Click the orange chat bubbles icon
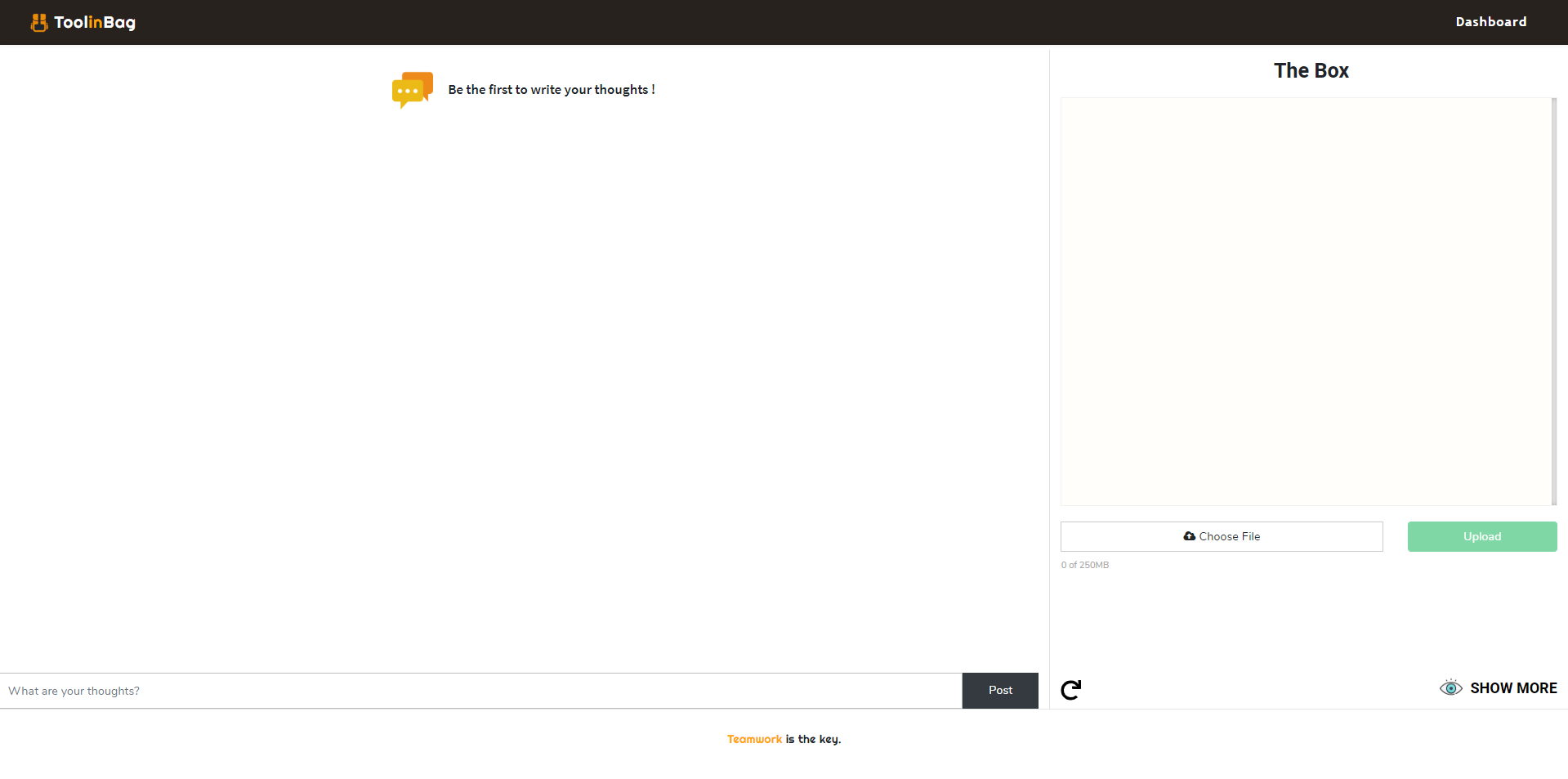 [413, 90]
